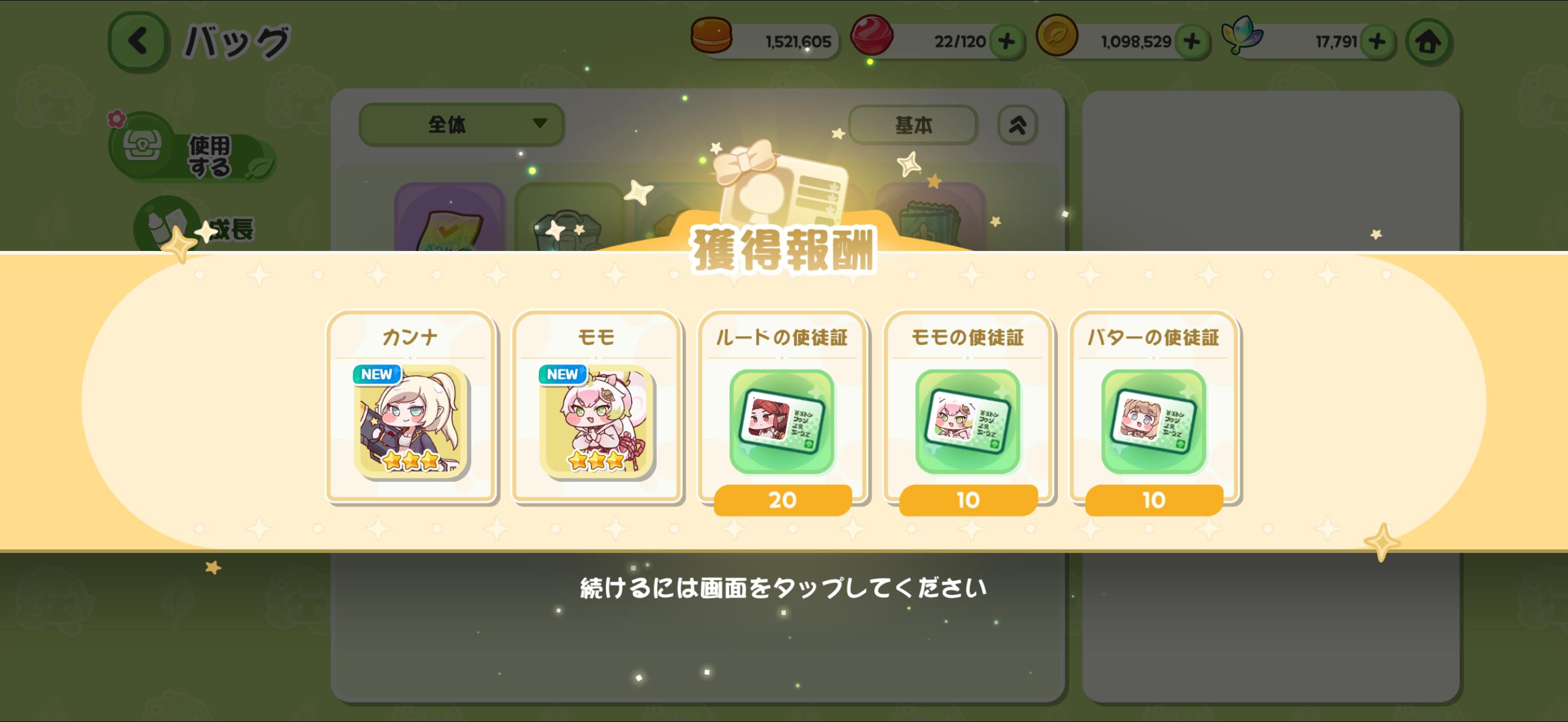Screen dimensions: 1568x722
Task: Tap the home icon in top bar
Action: pyautogui.click(x=1428, y=42)
